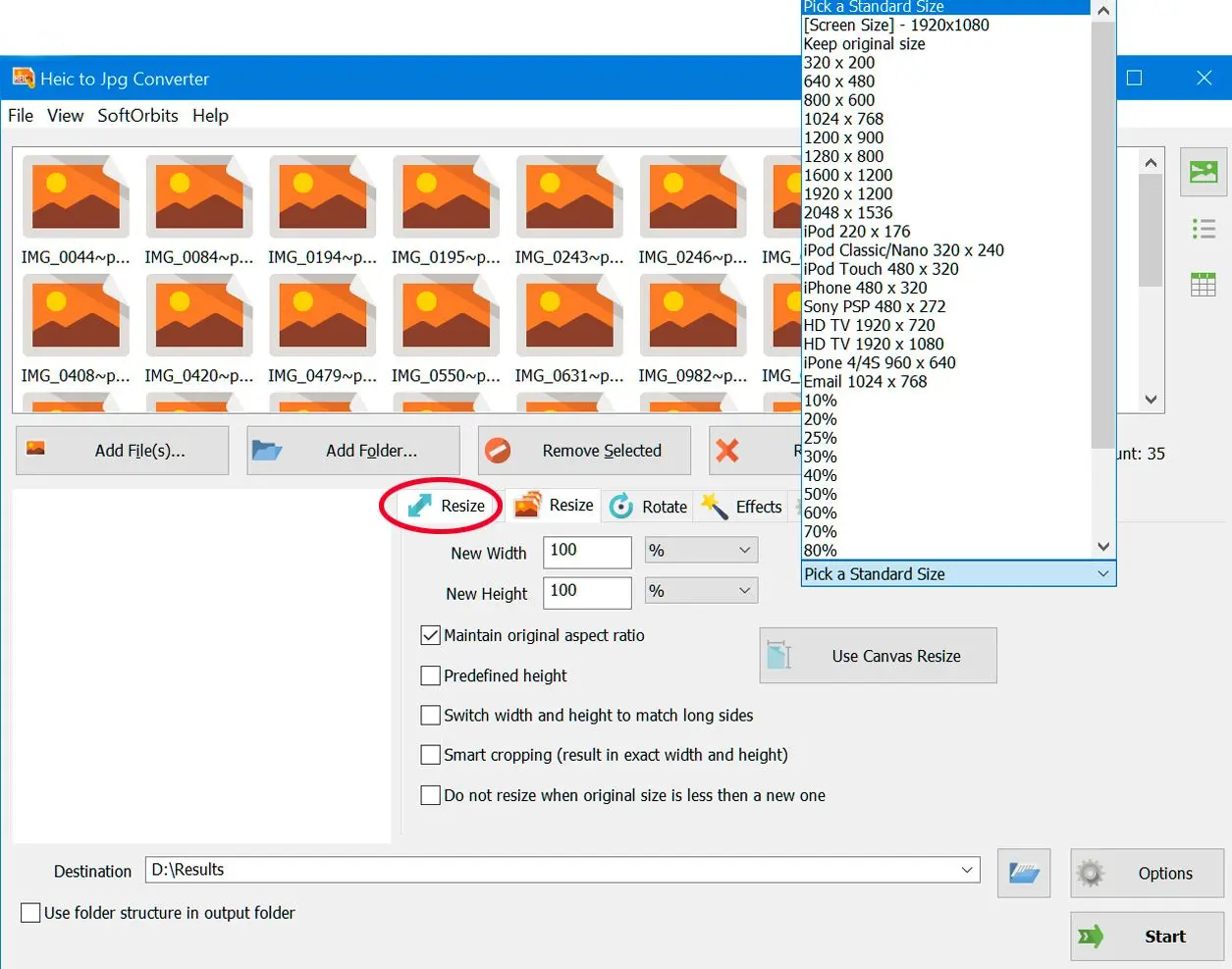
Task: Click the red X clear icon
Action: click(727, 451)
